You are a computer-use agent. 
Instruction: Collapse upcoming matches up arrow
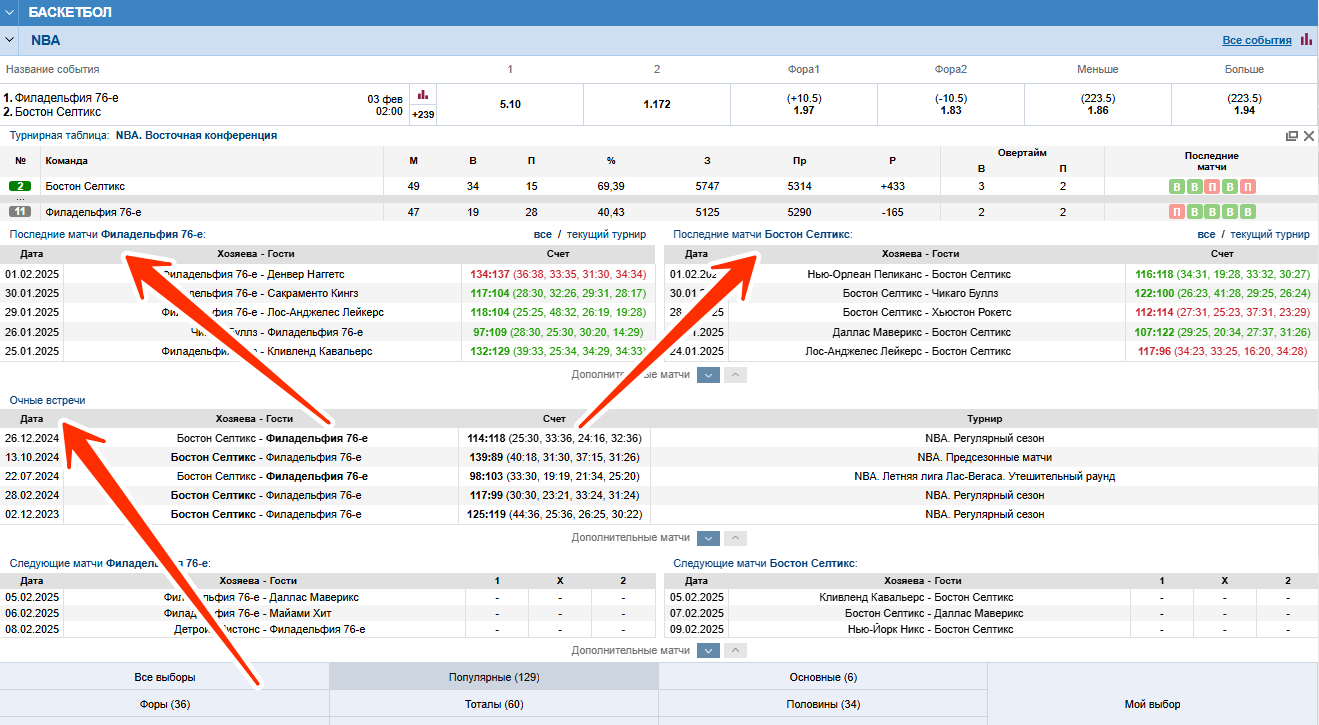[x=735, y=650]
